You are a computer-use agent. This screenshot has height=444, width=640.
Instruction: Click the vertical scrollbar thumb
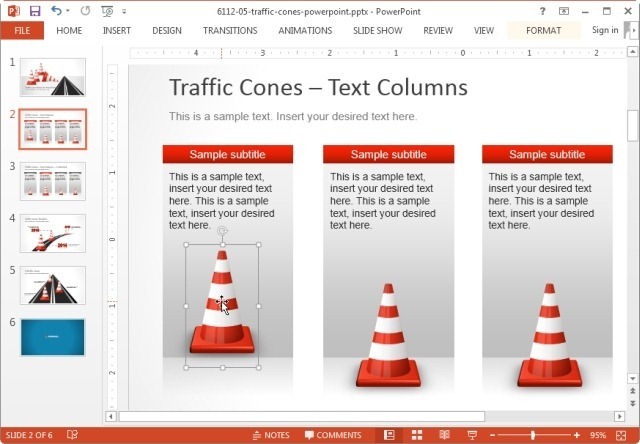(x=632, y=125)
